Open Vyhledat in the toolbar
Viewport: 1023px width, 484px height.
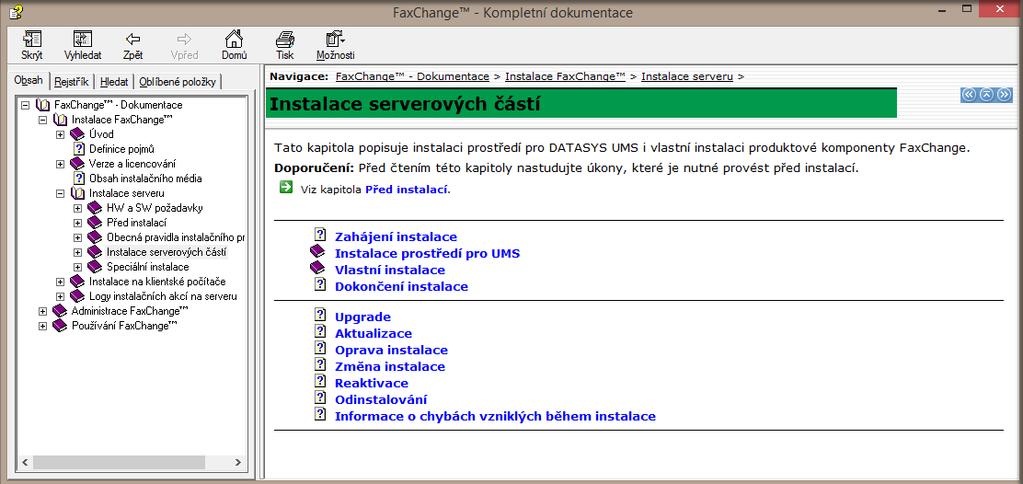pos(82,45)
